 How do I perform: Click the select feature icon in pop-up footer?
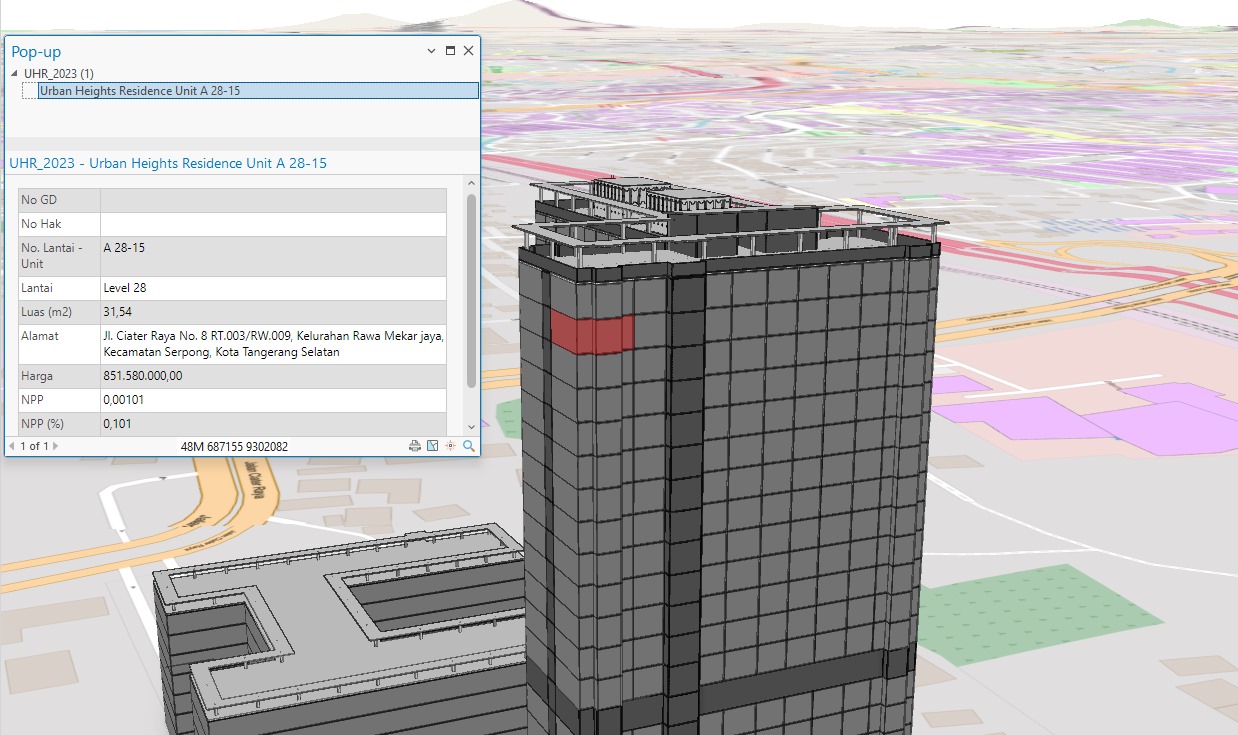(x=433, y=446)
